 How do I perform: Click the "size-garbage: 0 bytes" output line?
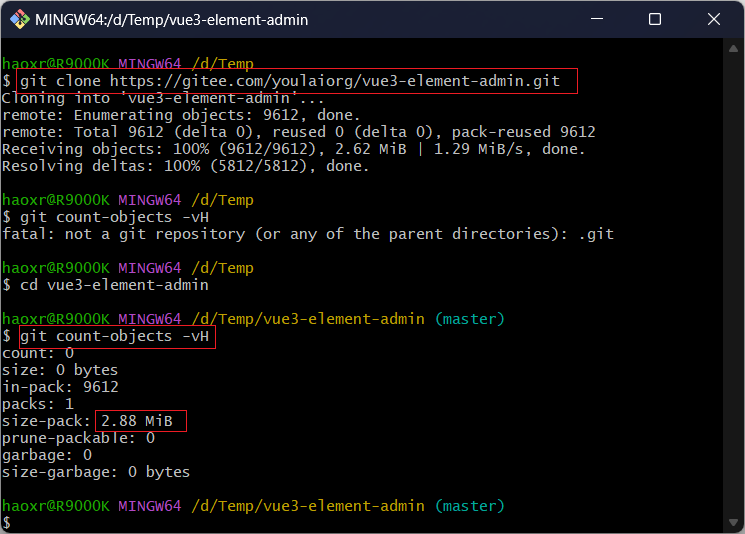click(x=96, y=472)
